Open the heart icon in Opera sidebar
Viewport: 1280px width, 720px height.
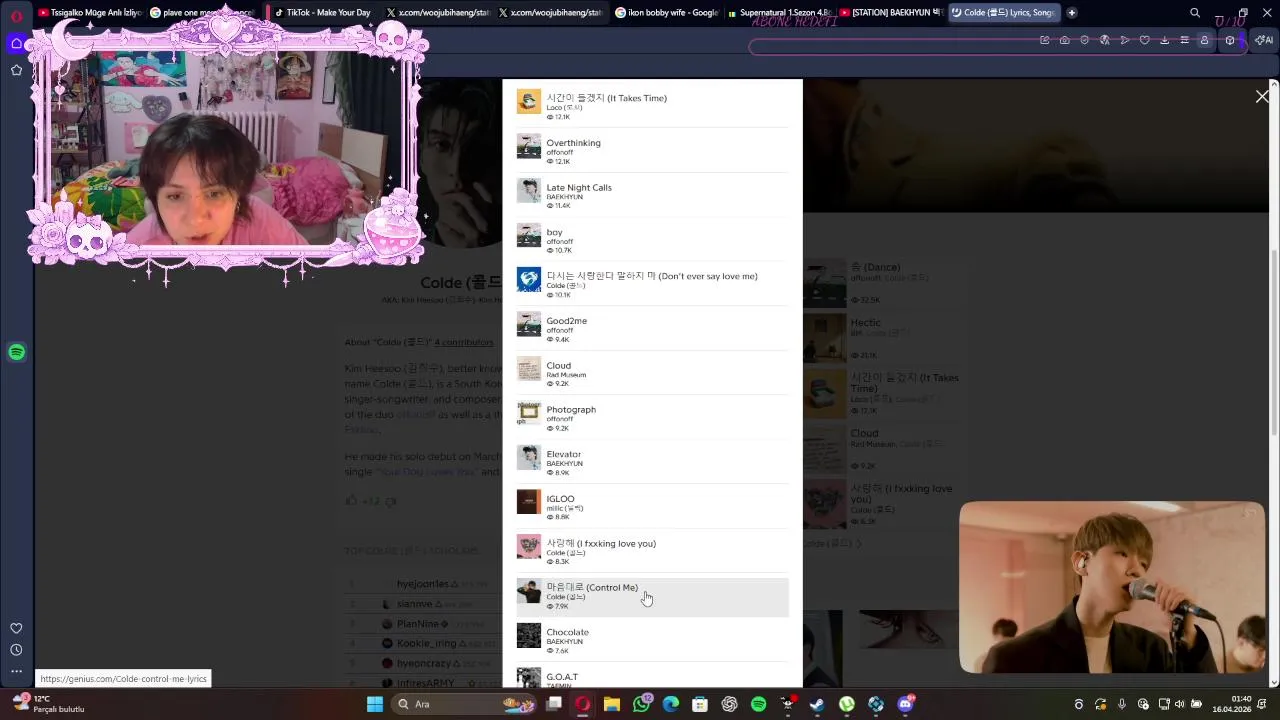click(16, 628)
